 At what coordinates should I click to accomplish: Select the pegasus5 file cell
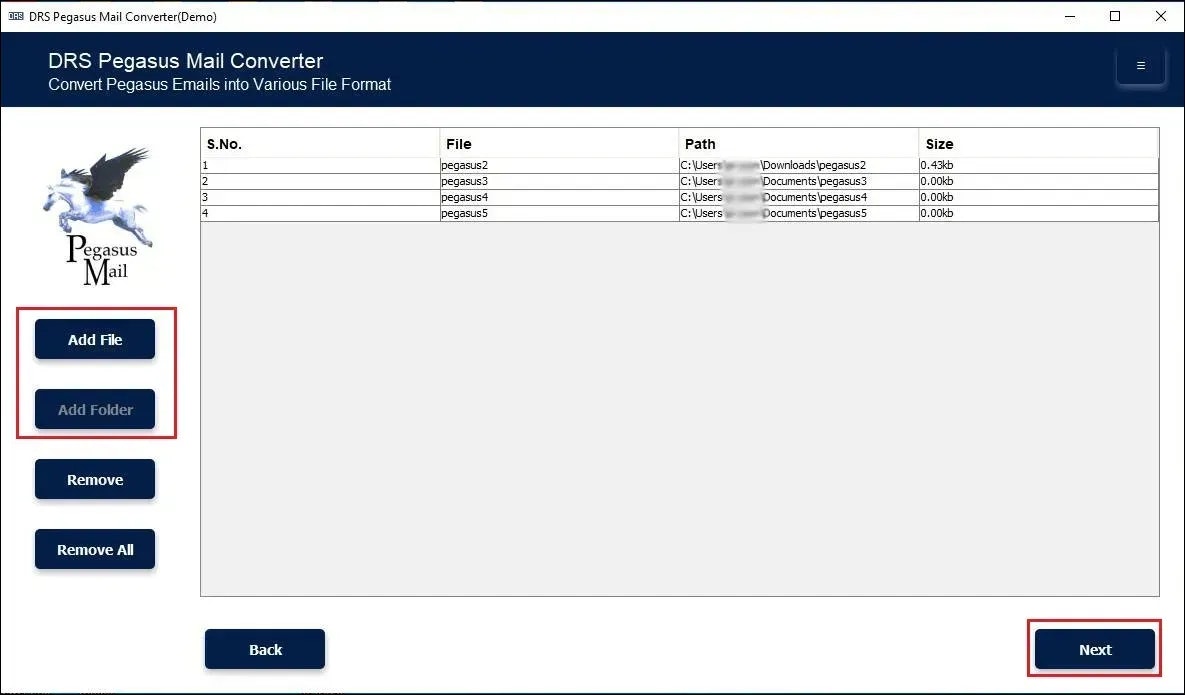click(x=559, y=213)
